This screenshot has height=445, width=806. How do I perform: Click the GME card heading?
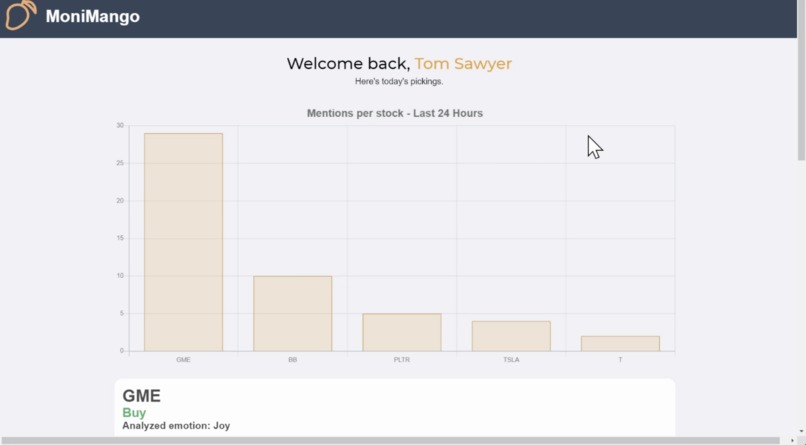[x=141, y=396]
